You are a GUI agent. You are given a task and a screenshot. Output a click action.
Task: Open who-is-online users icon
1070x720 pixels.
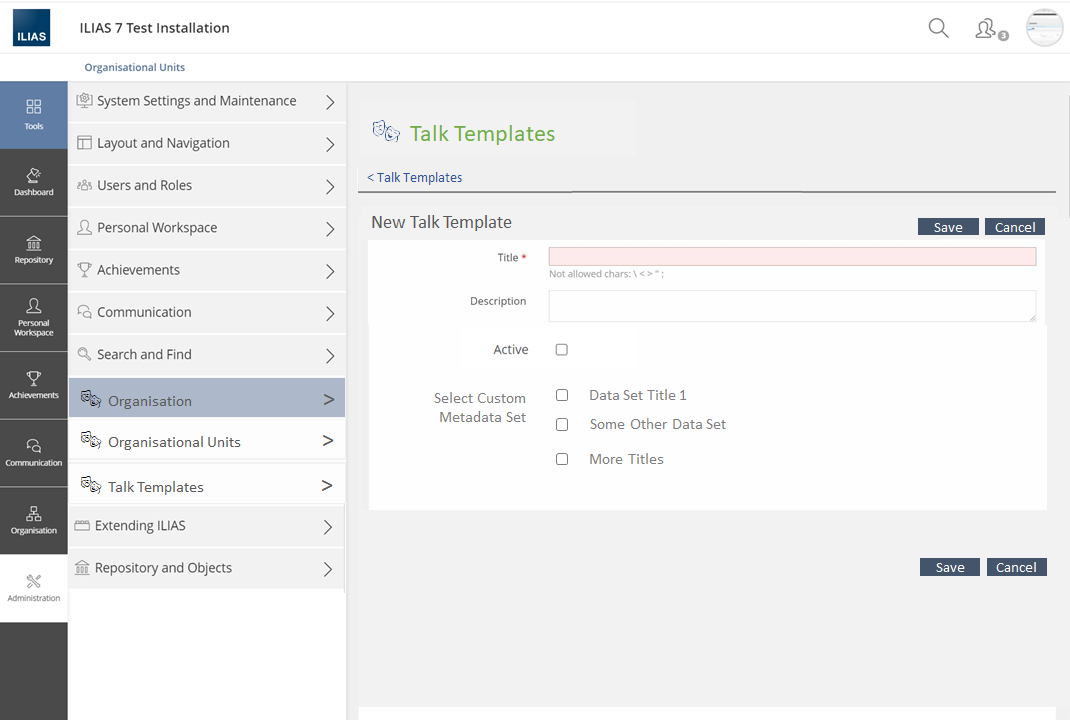click(x=988, y=29)
